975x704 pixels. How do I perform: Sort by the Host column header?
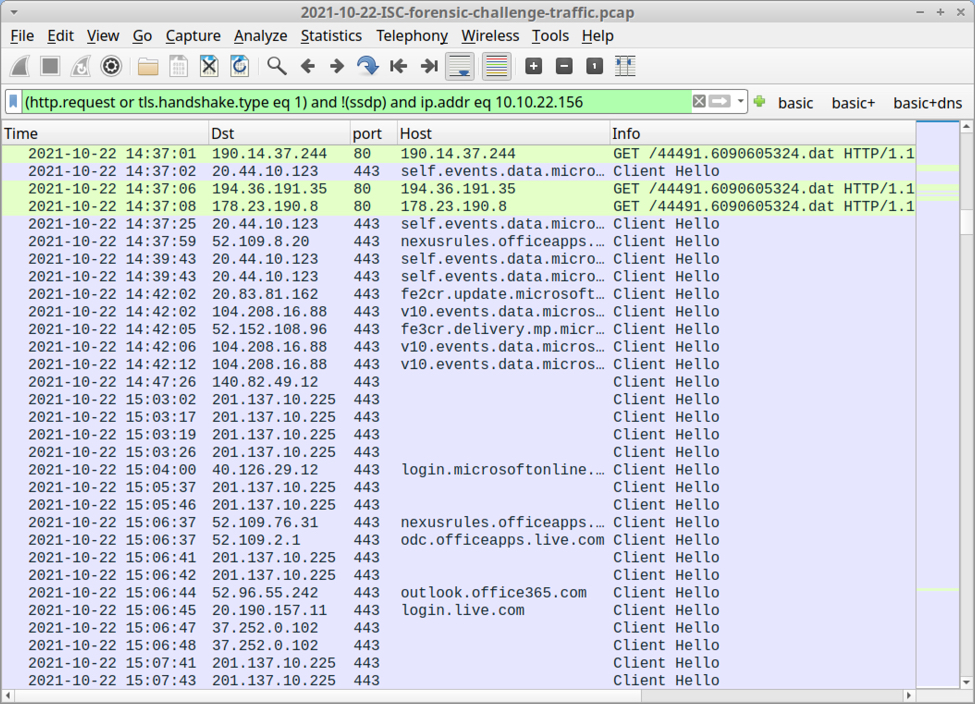(x=502, y=133)
